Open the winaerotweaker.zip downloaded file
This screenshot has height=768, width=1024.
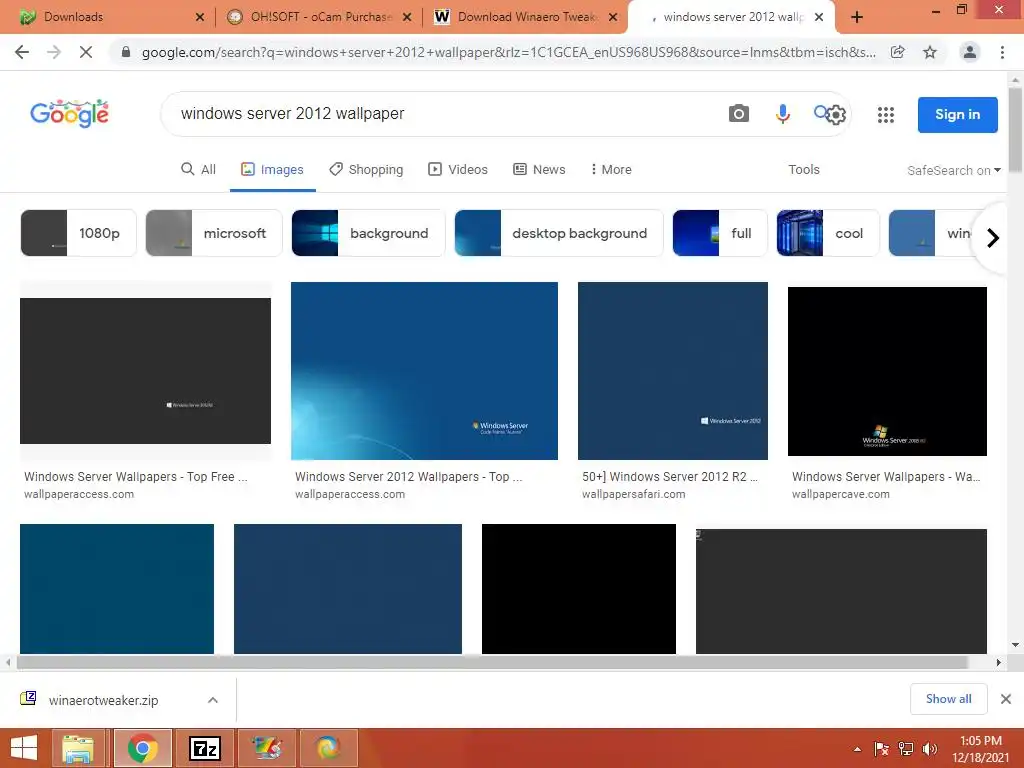point(103,700)
